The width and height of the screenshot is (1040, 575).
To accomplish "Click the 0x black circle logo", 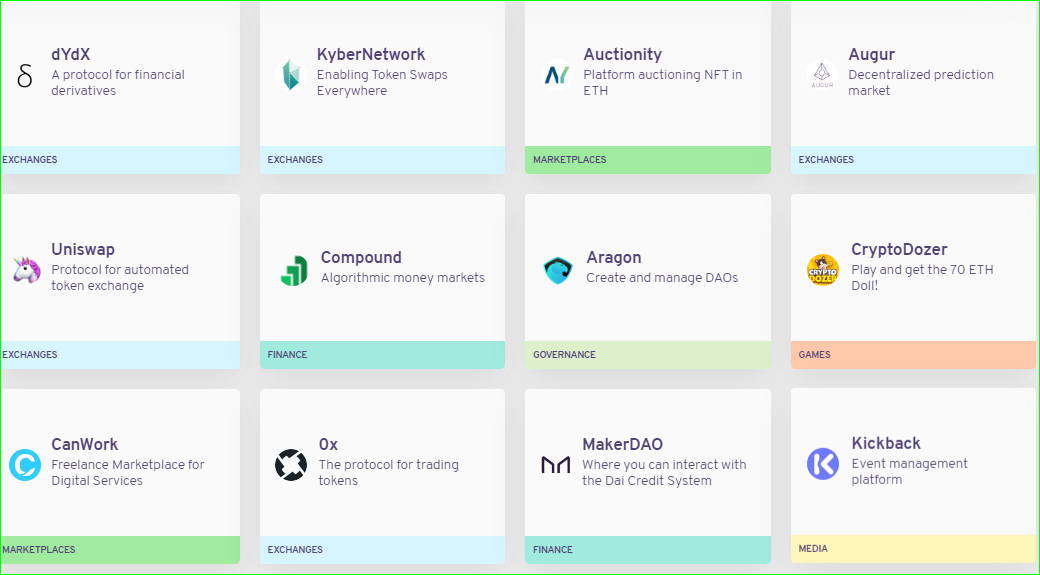I will click(291, 465).
